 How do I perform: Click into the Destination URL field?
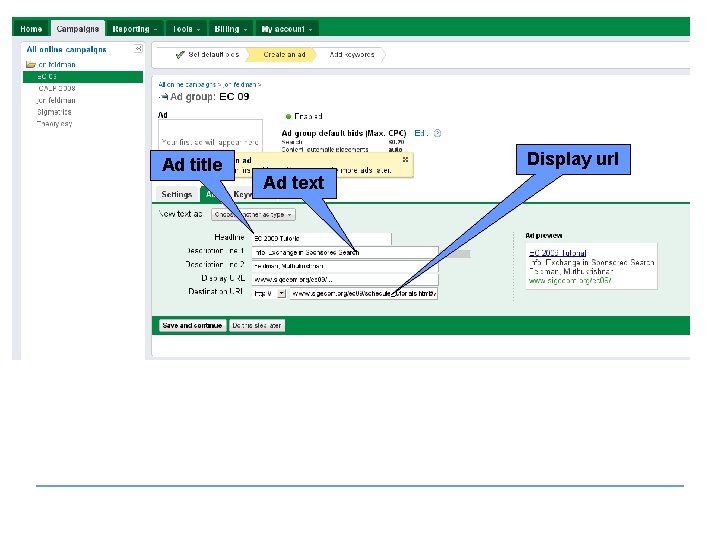coord(363,293)
